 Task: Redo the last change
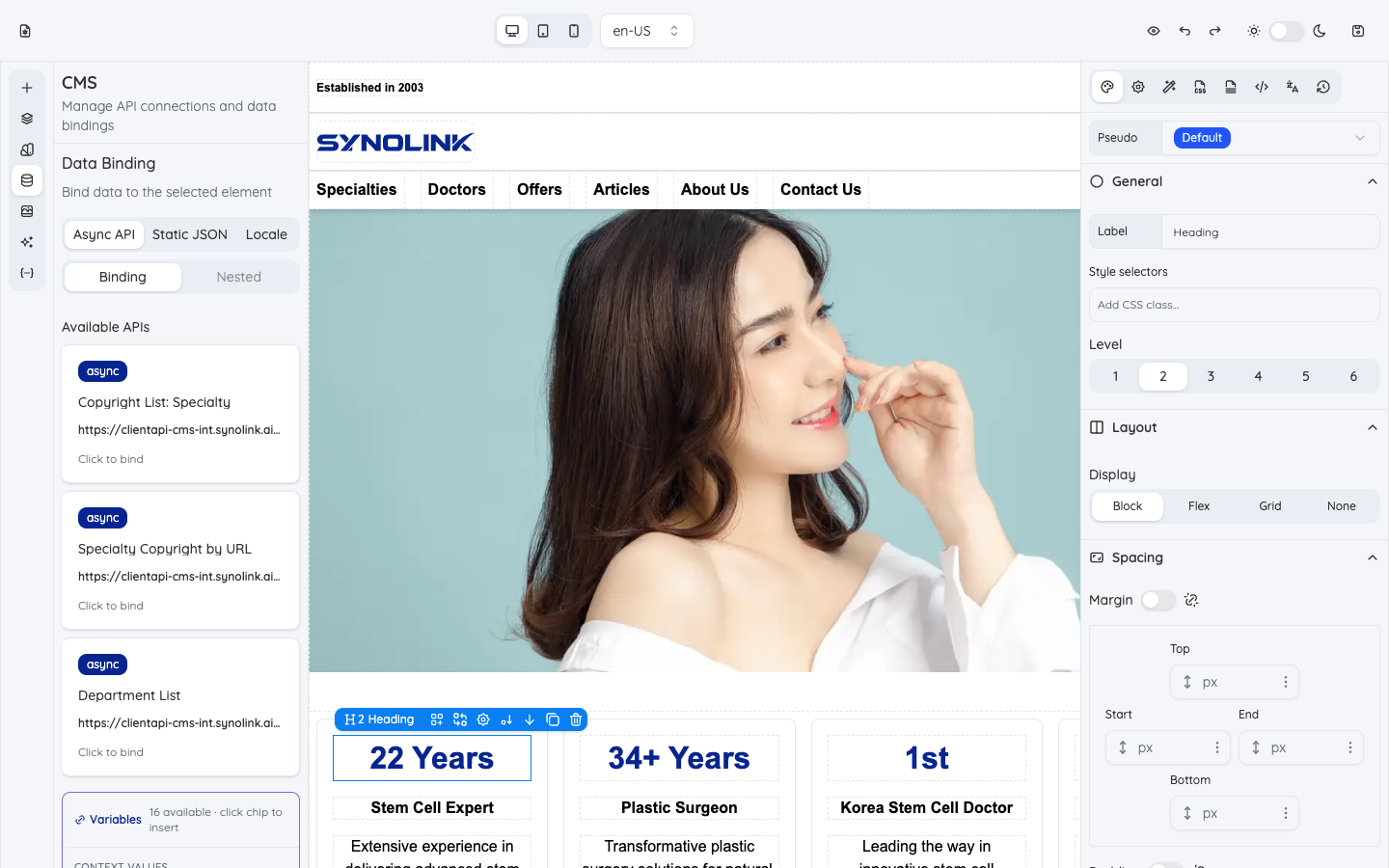[x=1215, y=31]
